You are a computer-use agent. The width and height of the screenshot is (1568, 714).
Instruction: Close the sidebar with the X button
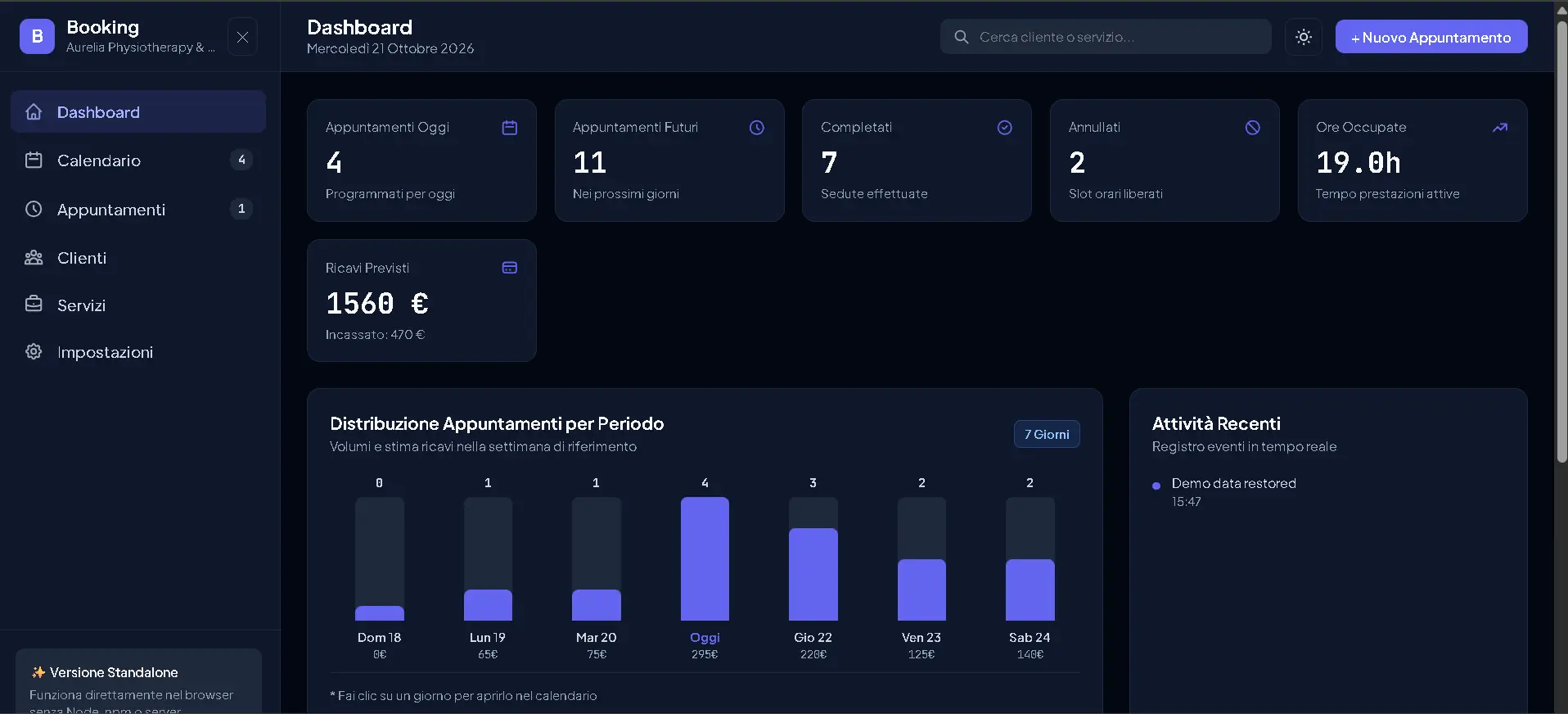tap(242, 37)
